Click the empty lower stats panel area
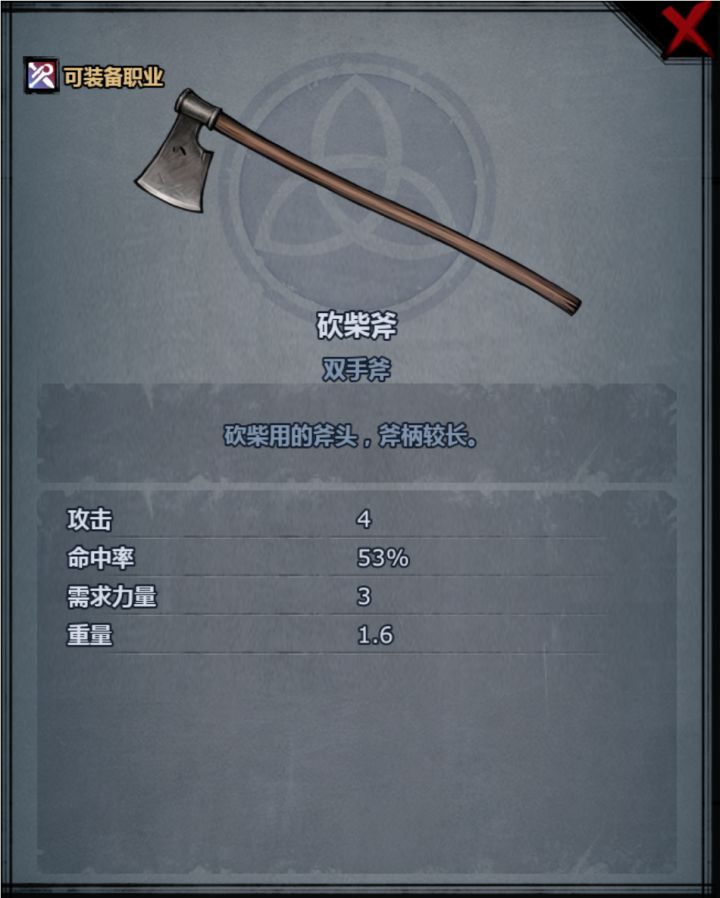 pos(356,762)
